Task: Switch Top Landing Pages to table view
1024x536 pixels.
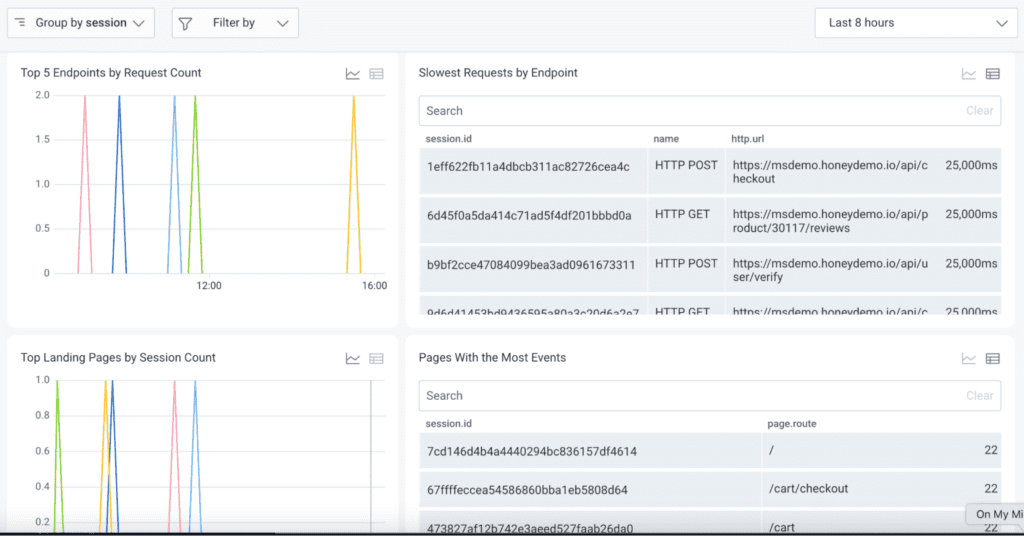Action: click(x=376, y=359)
